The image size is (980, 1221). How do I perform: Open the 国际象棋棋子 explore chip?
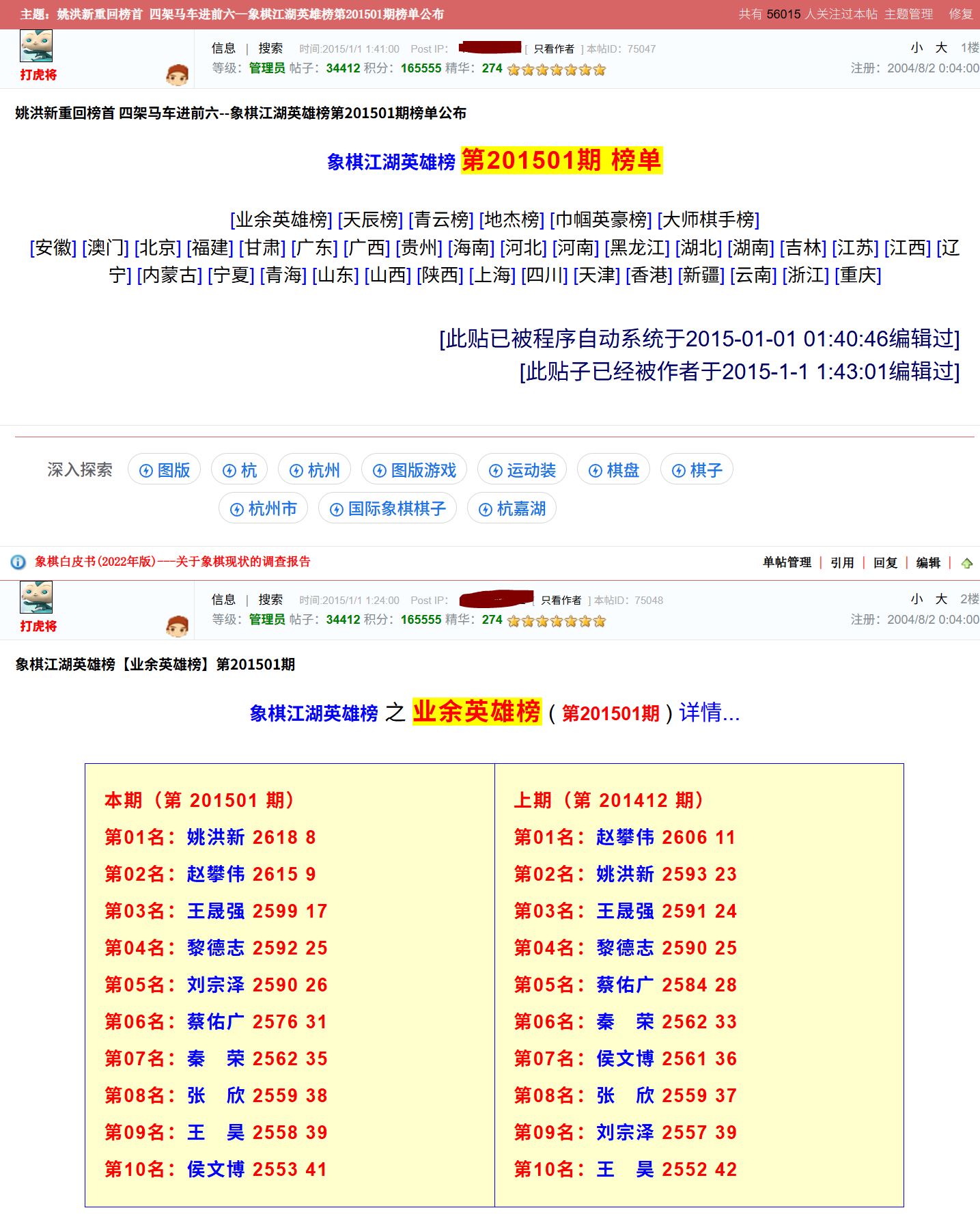[387, 509]
